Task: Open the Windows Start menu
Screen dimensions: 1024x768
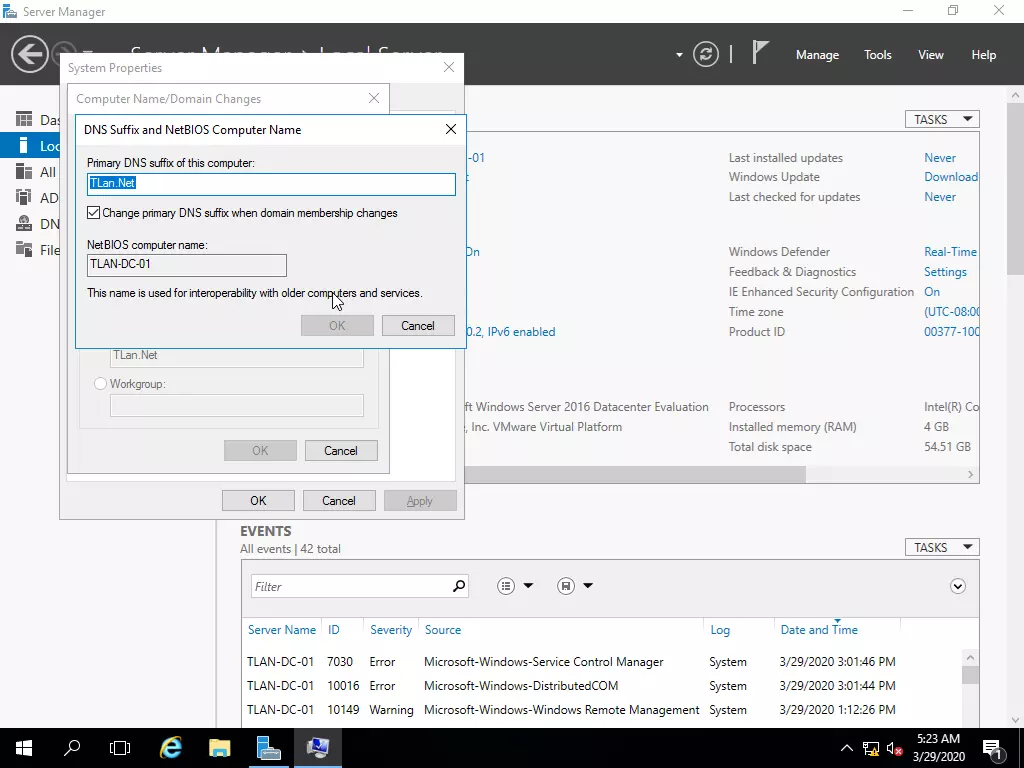Action: tap(24, 748)
